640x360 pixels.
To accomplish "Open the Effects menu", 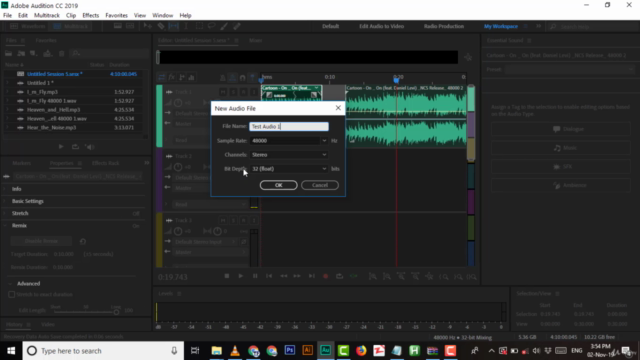I will click(x=91, y=16).
